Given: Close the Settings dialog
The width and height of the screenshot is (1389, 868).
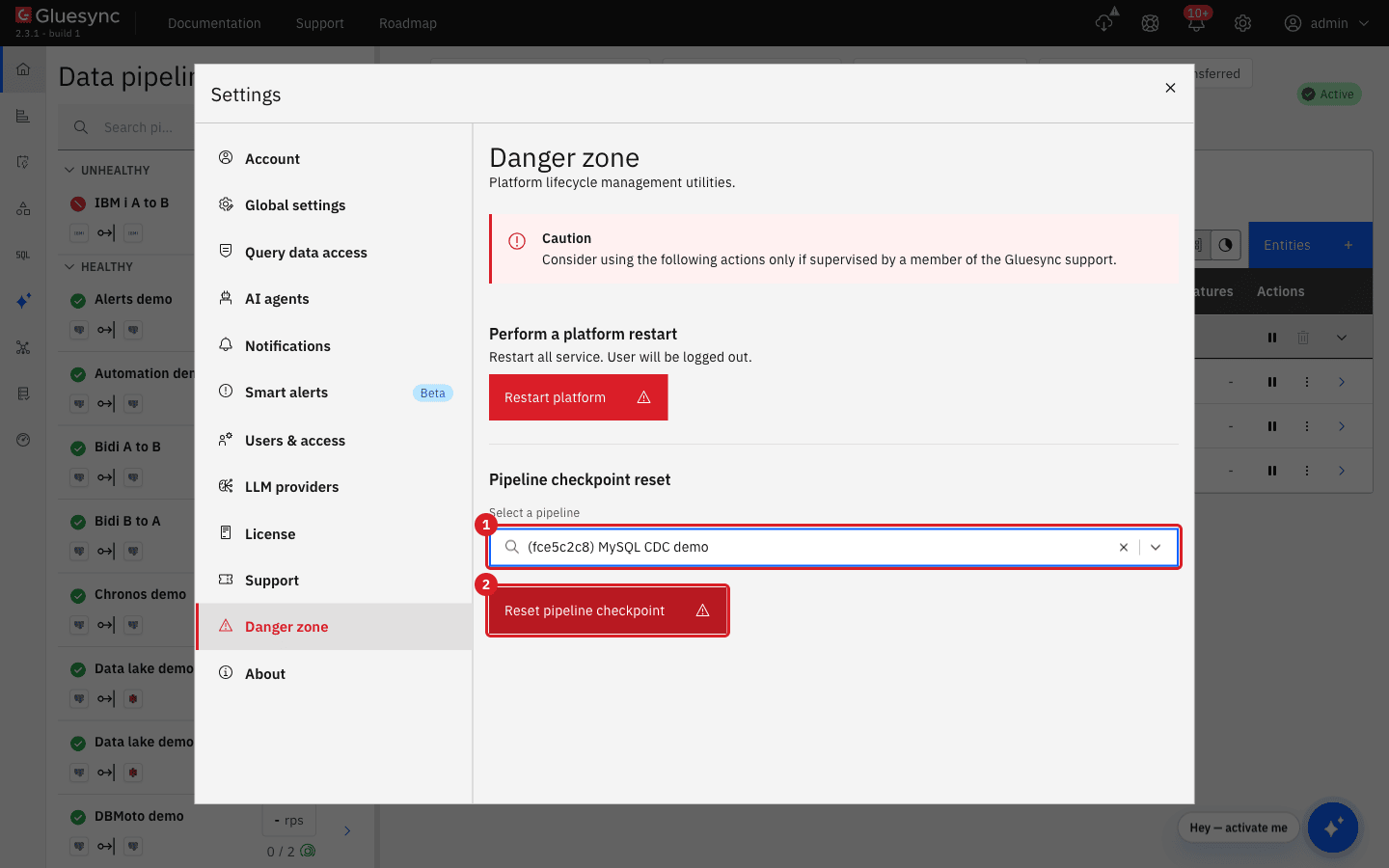Looking at the screenshot, I should [x=1170, y=88].
